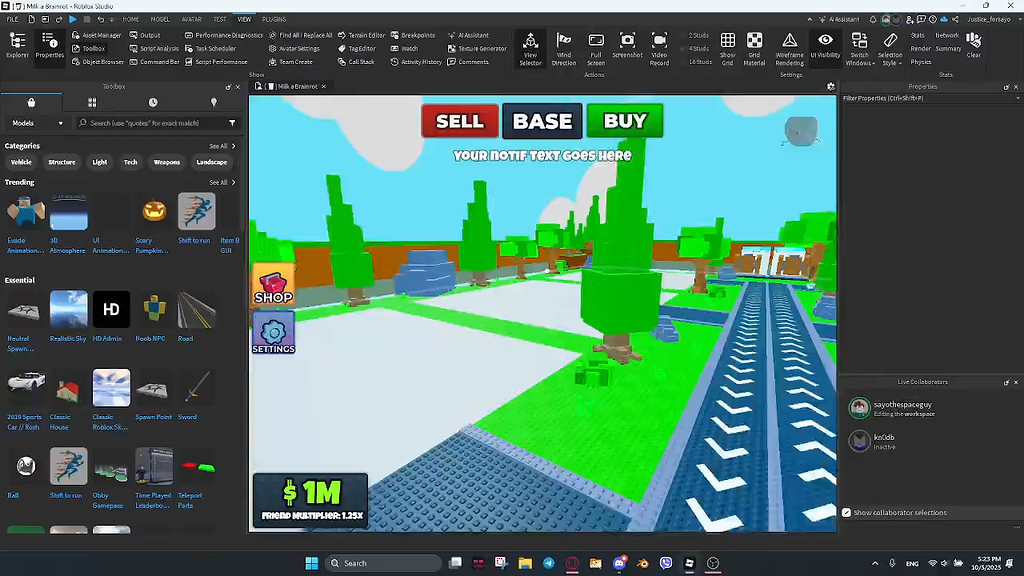Expand See All for Categories
The height and width of the screenshot is (576, 1024).
point(222,146)
